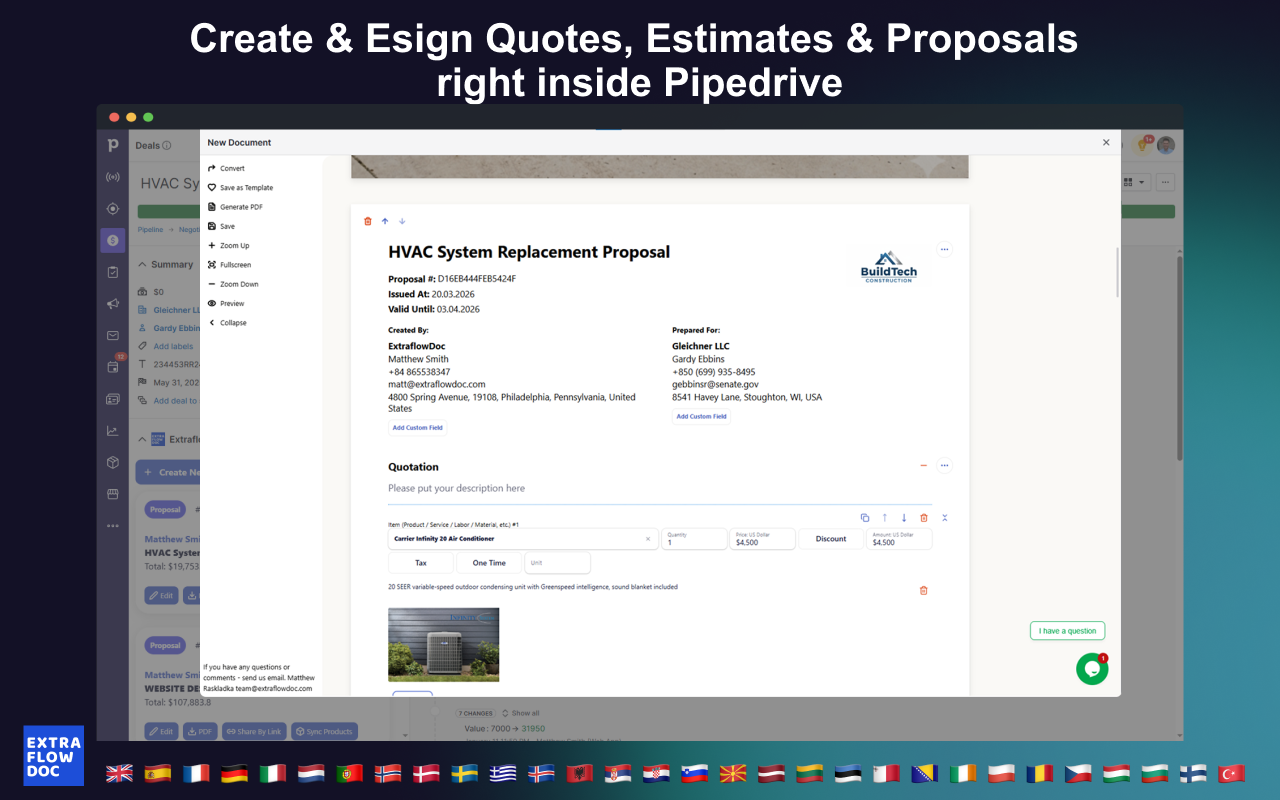Viewport: 1280px width, 800px height.
Task: Delete the item description with trash icon
Action: (923, 590)
